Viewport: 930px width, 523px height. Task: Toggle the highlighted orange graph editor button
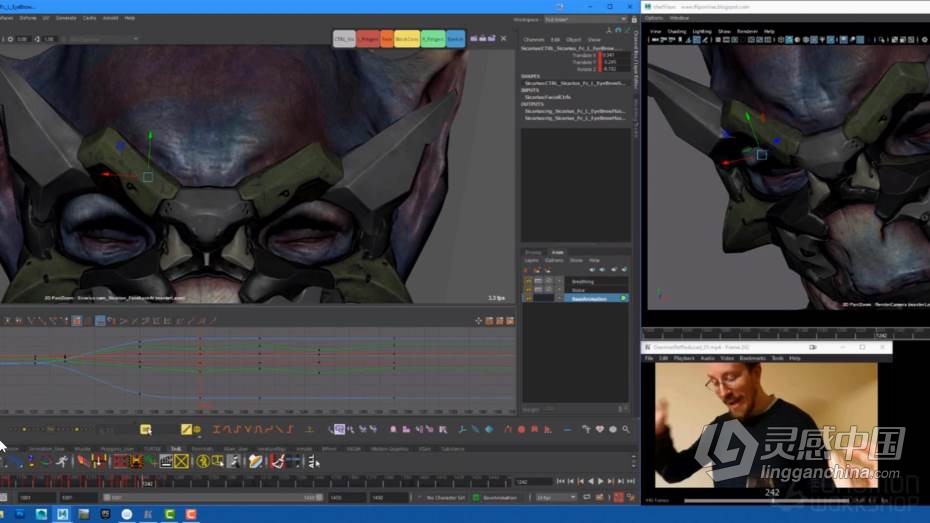pos(77,321)
